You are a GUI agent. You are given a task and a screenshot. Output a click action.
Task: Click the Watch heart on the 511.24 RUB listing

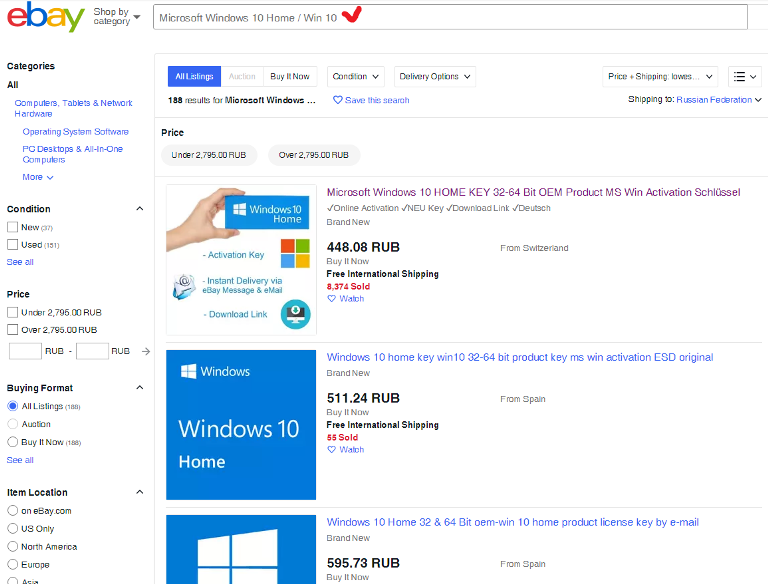[332, 449]
